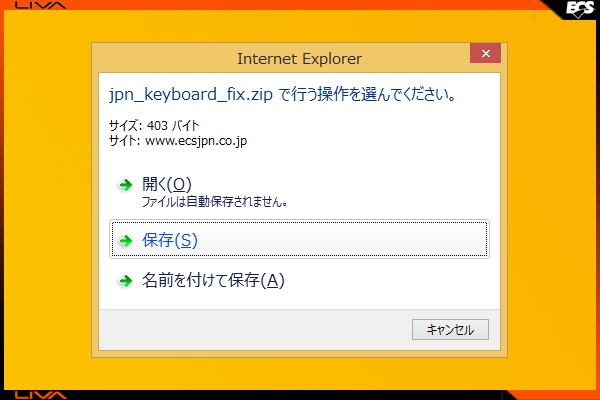600x400 pixels.
Task: Close the Internet Explorer download dialog
Action: pyautogui.click(x=486, y=53)
